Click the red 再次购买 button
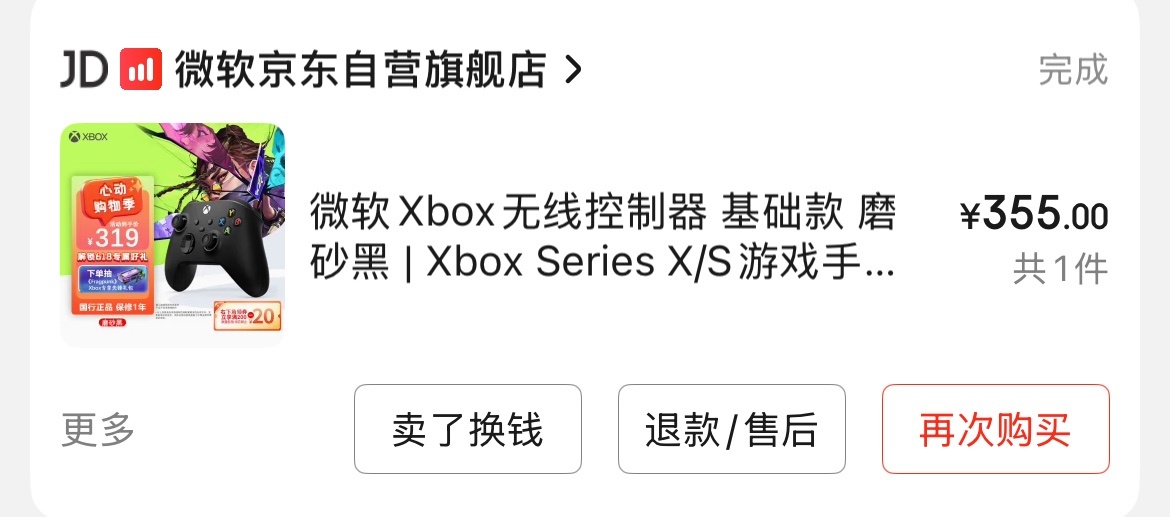This screenshot has width=1170, height=517. point(996,429)
